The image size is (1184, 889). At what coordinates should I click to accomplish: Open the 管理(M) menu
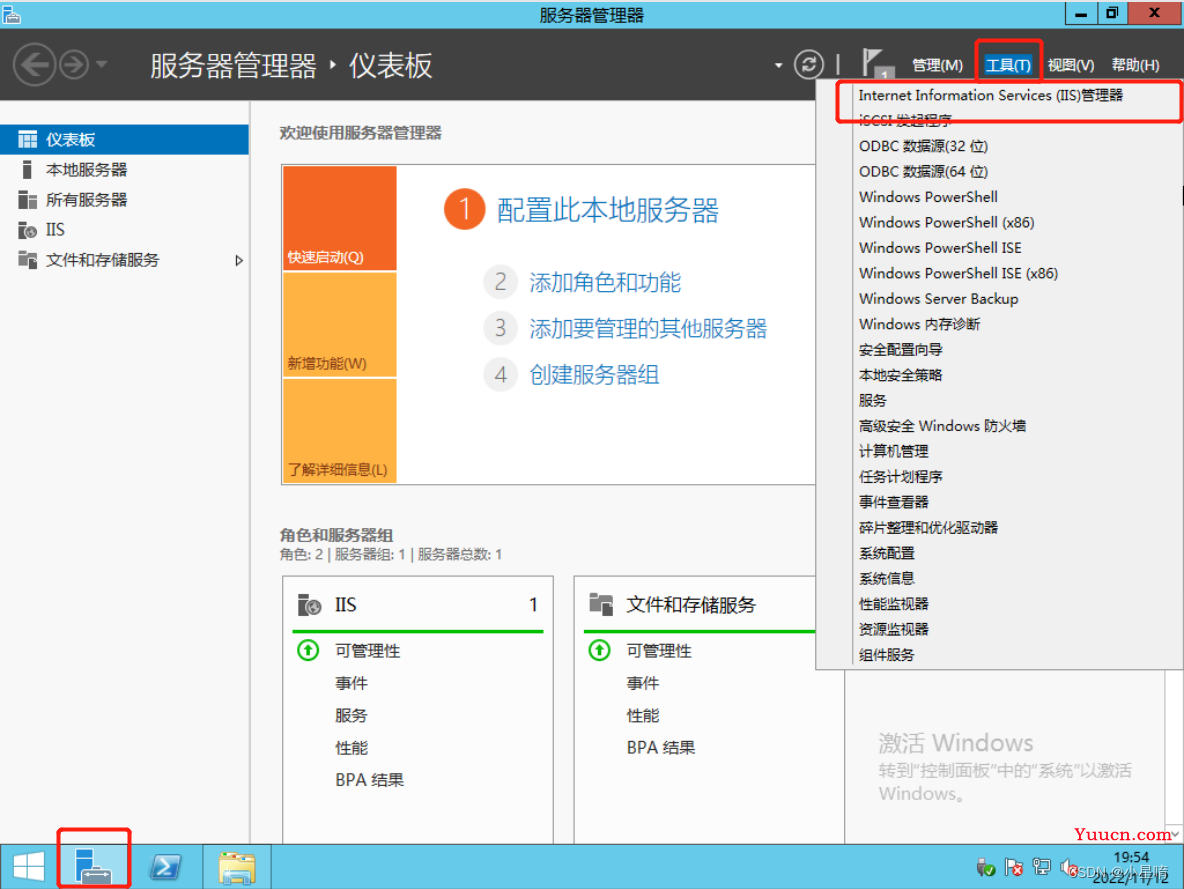point(937,66)
